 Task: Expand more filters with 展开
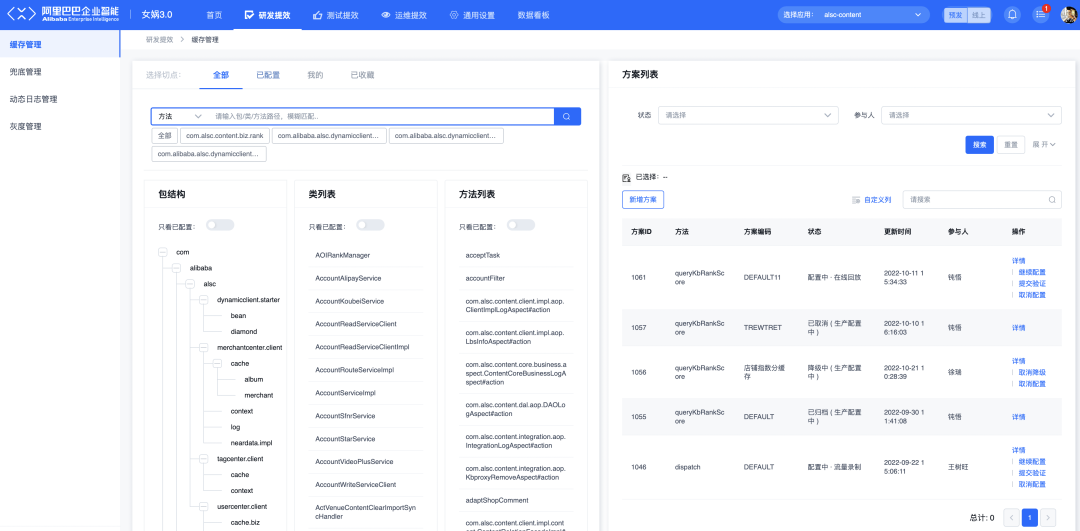1043,145
